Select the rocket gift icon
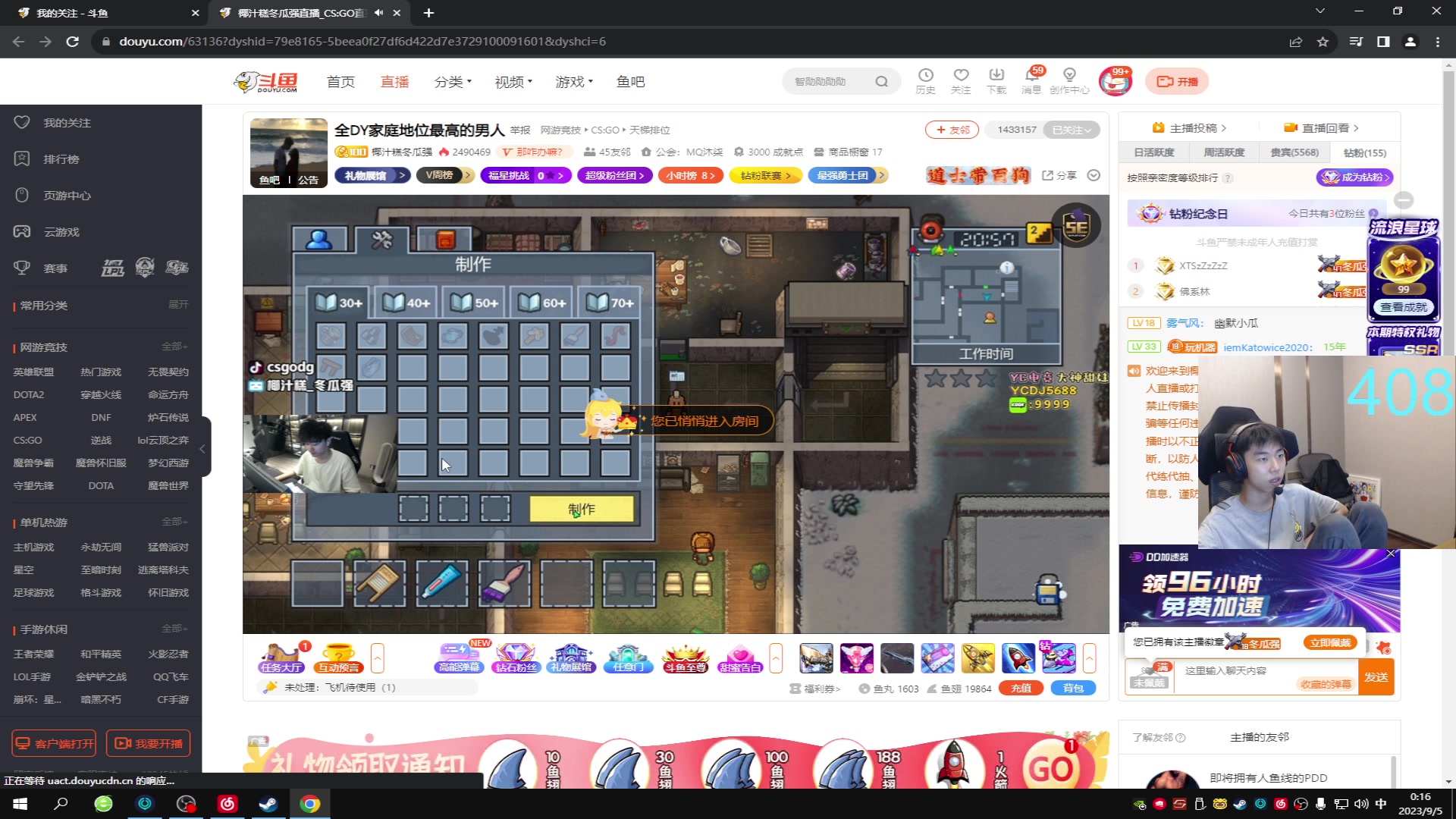The width and height of the screenshot is (1456, 819). tap(1018, 658)
